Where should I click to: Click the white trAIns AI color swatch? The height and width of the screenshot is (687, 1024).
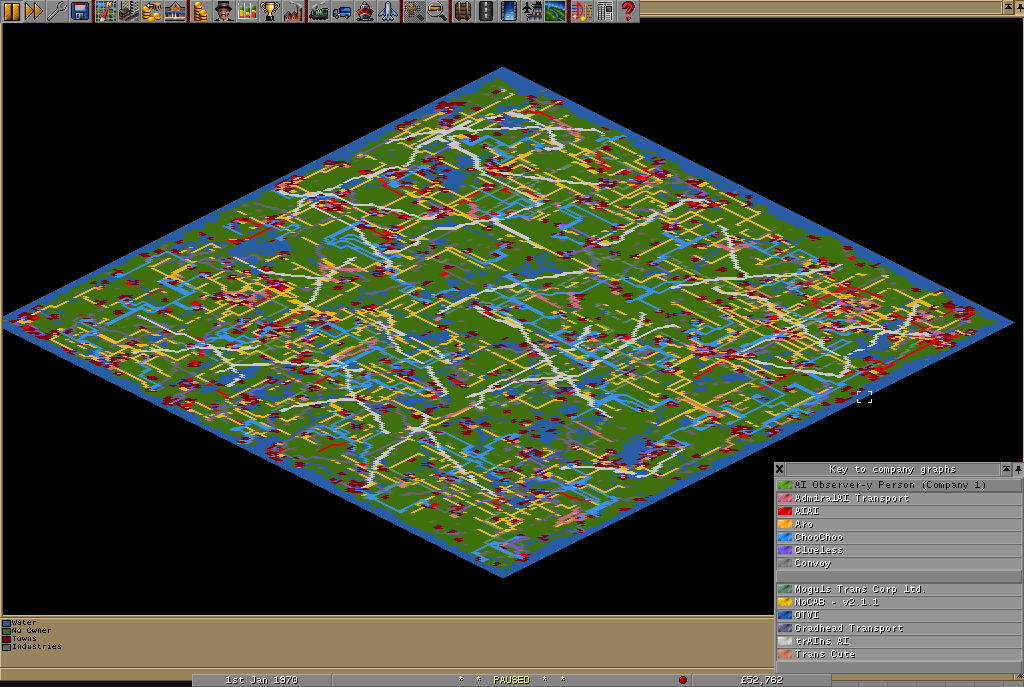pyautogui.click(x=784, y=641)
